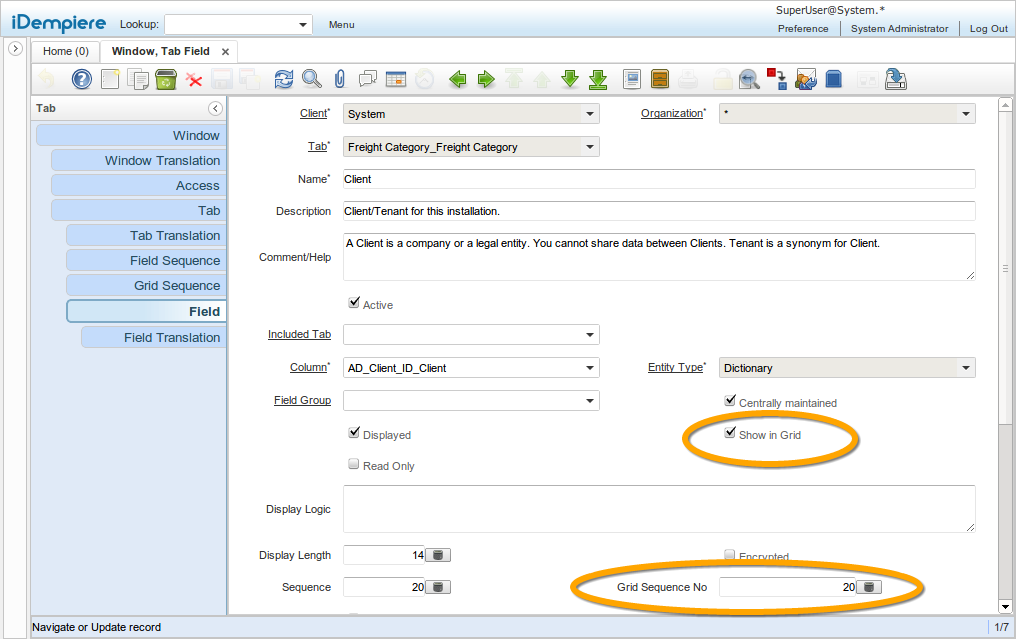Uncheck the Show in Grid checkbox
1016x639 pixels.
730,434
